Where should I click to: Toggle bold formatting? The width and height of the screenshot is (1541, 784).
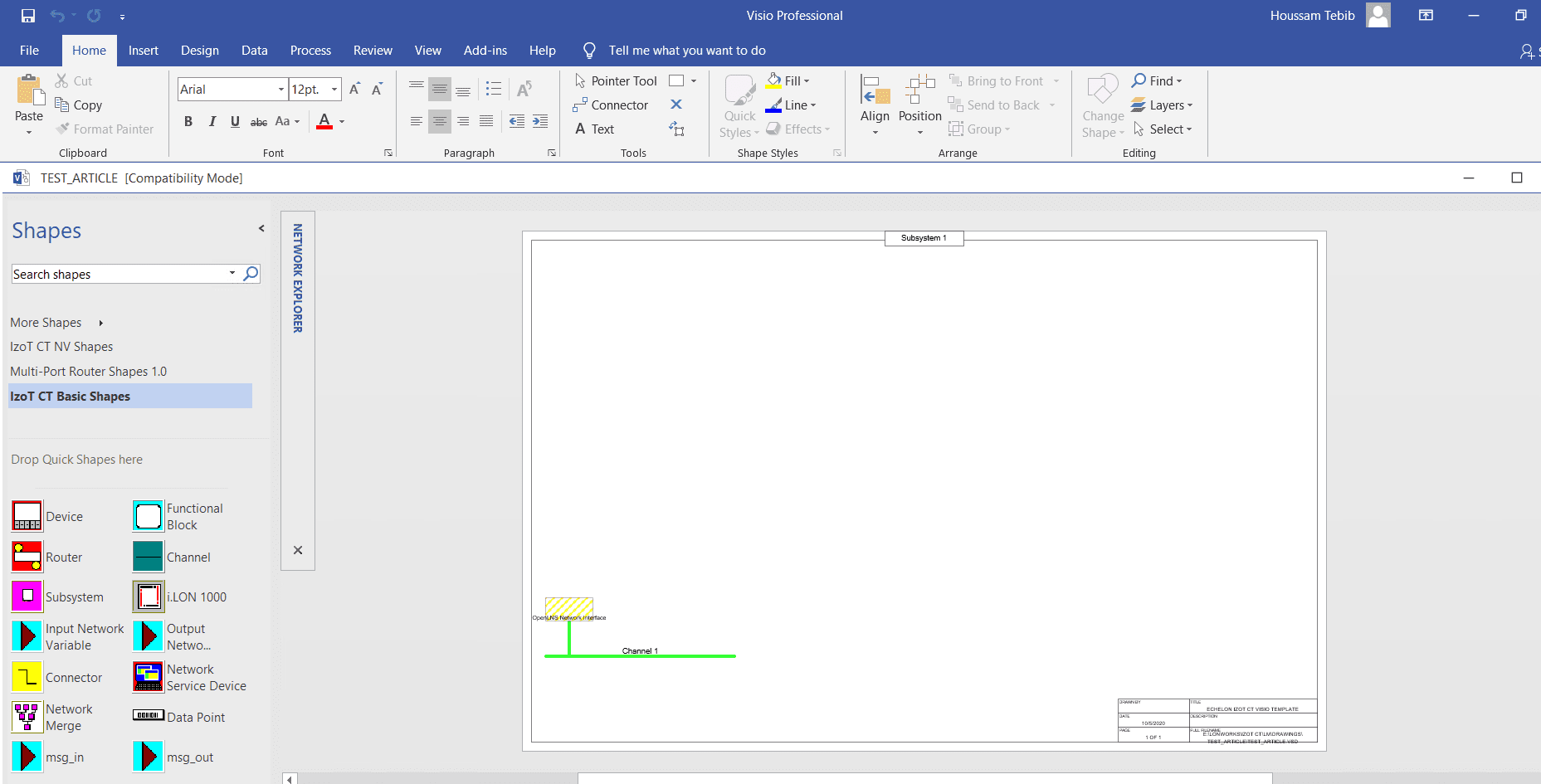(188, 122)
